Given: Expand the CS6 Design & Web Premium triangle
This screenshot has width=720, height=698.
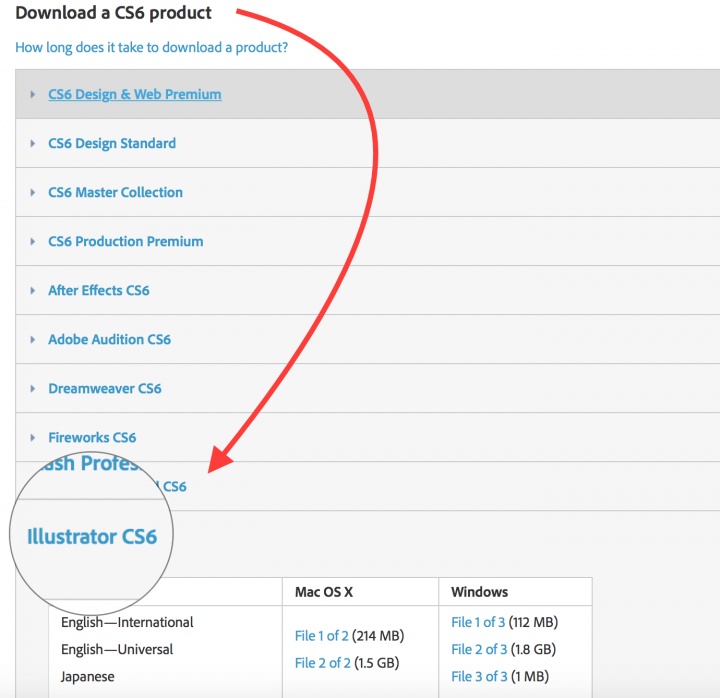Looking at the screenshot, I should tap(33, 95).
